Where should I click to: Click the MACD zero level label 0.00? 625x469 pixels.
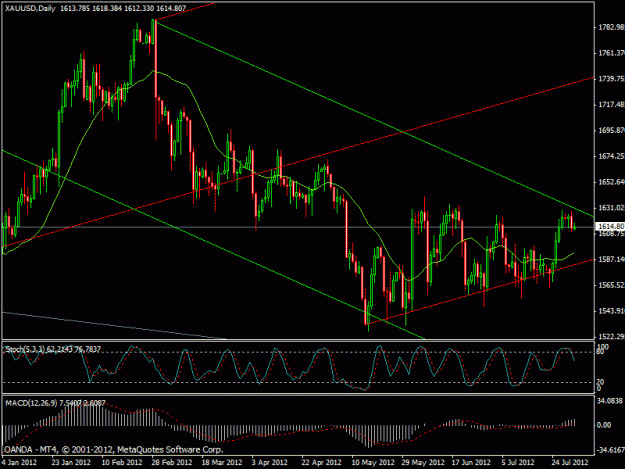604,425
